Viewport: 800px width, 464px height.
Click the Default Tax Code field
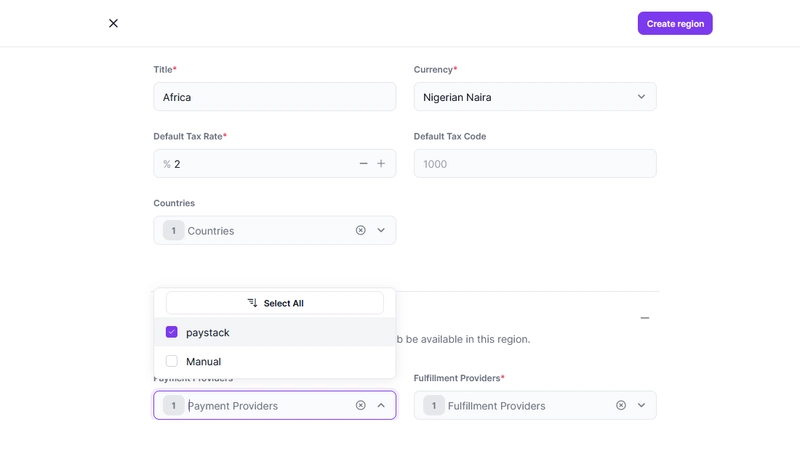pyautogui.click(x=535, y=164)
